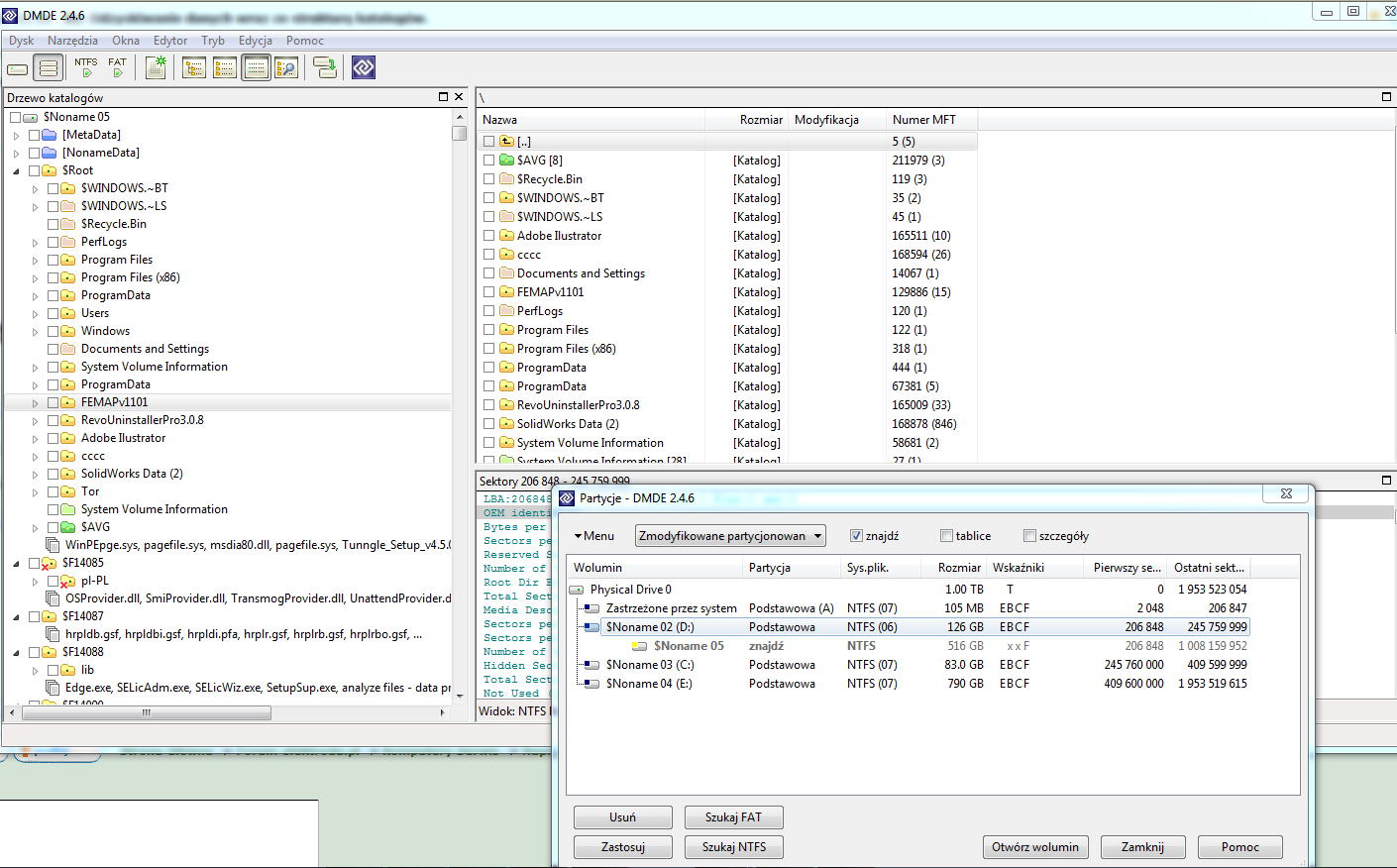The image size is (1397, 868).
Task: Check the $Root checkbox in directory tree
Action: coord(35,170)
